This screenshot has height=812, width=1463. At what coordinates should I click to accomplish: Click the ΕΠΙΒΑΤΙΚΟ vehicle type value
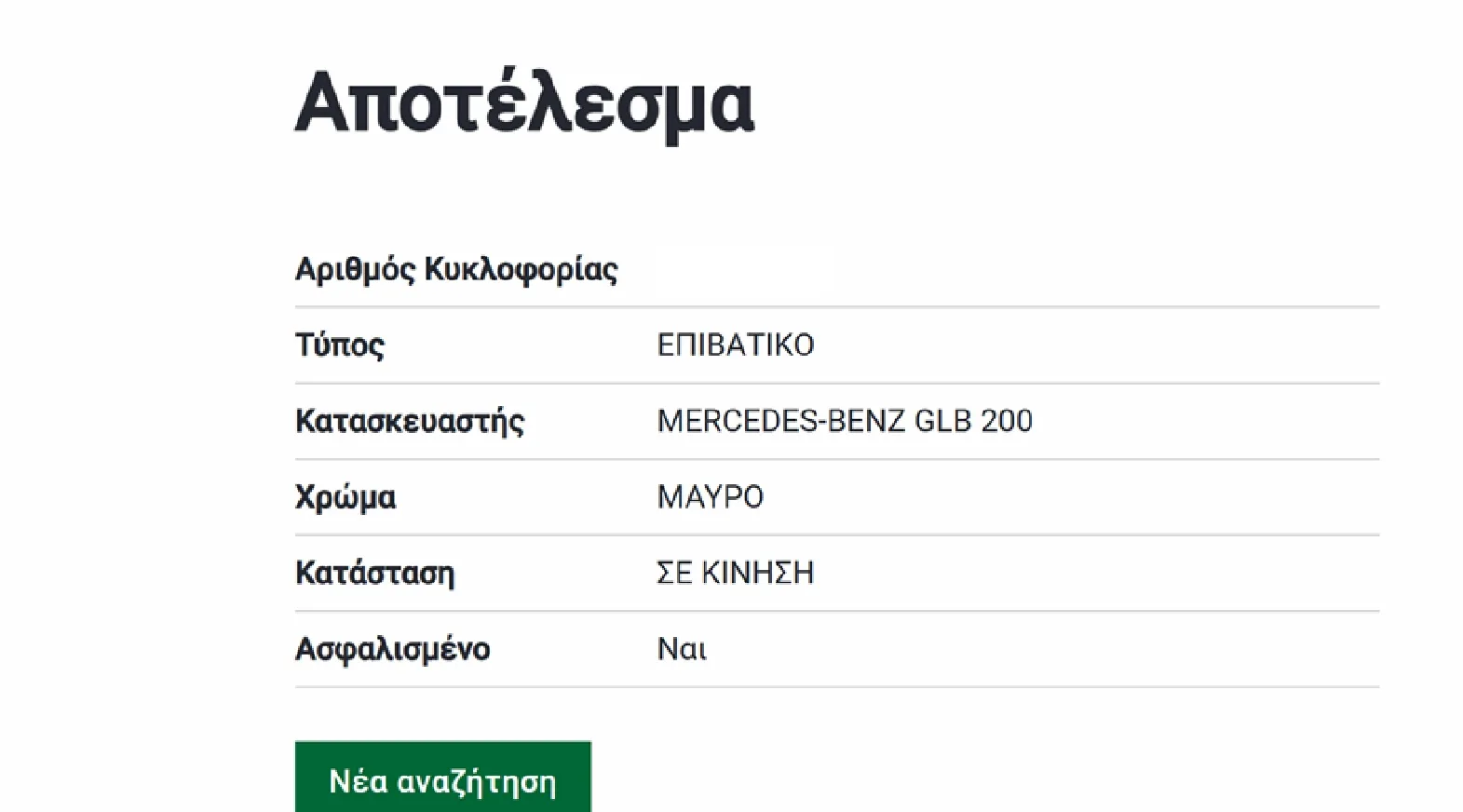pos(735,345)
